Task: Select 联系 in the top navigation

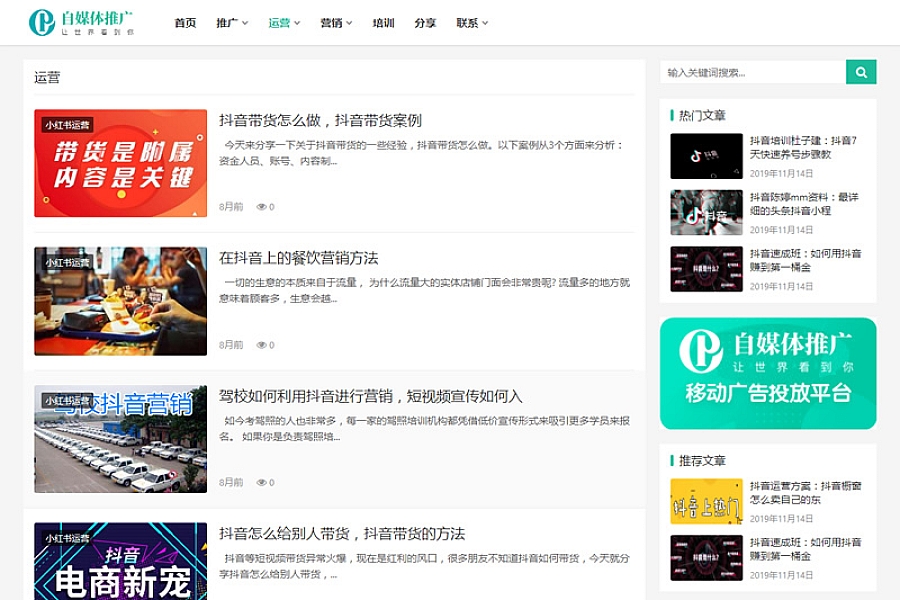Action: tap(467, 23)
